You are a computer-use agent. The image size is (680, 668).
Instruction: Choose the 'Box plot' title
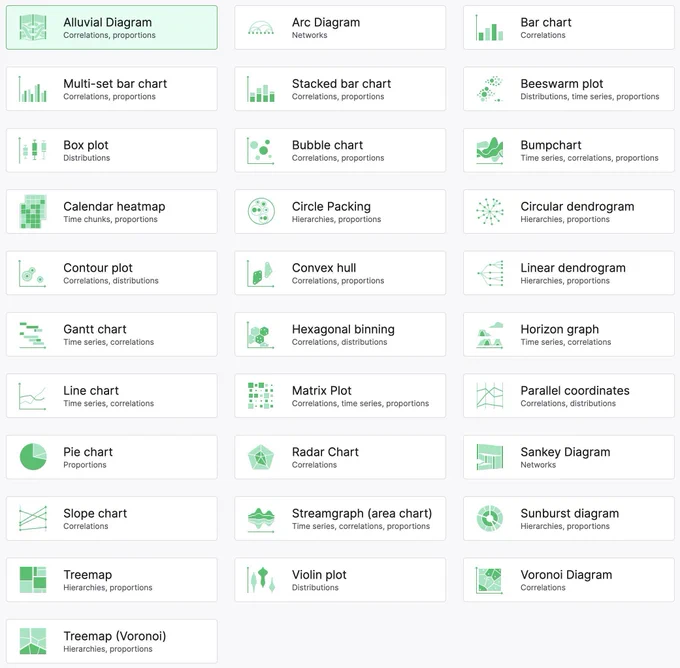pos(86,145)
